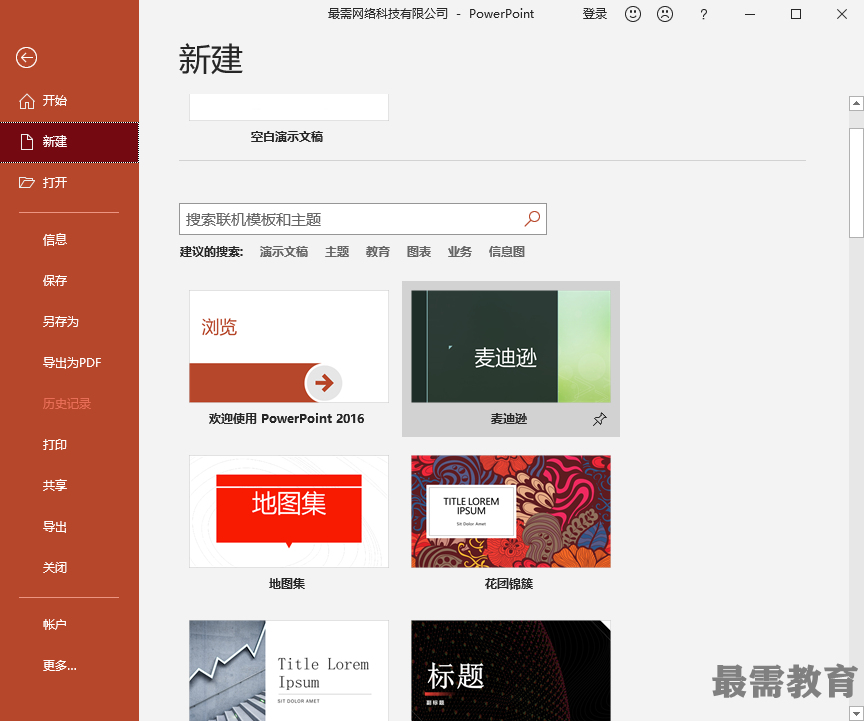Select the 花团锦簇 template thumbnail
Viewport: 864px width, 721px height.
point(511,511)
